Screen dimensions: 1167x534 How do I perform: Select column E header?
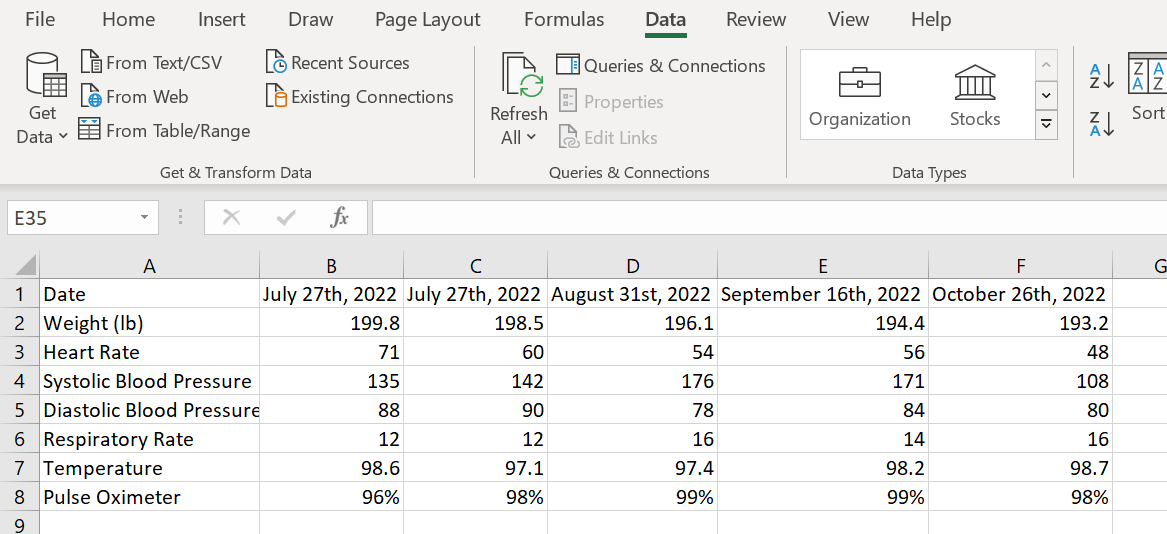823,266
